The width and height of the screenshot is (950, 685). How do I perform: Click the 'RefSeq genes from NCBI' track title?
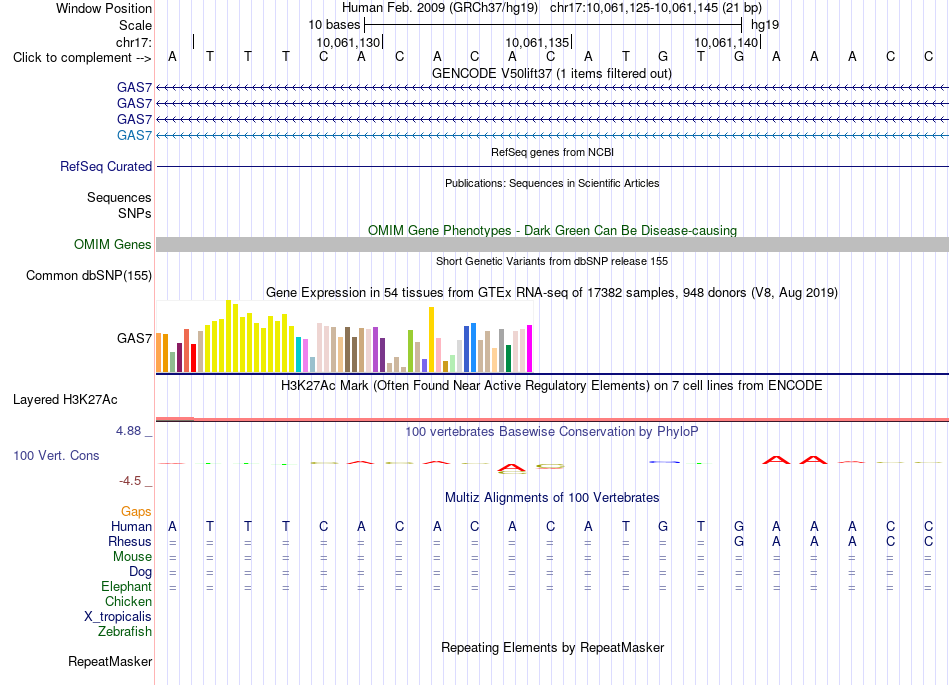(552, 152)
